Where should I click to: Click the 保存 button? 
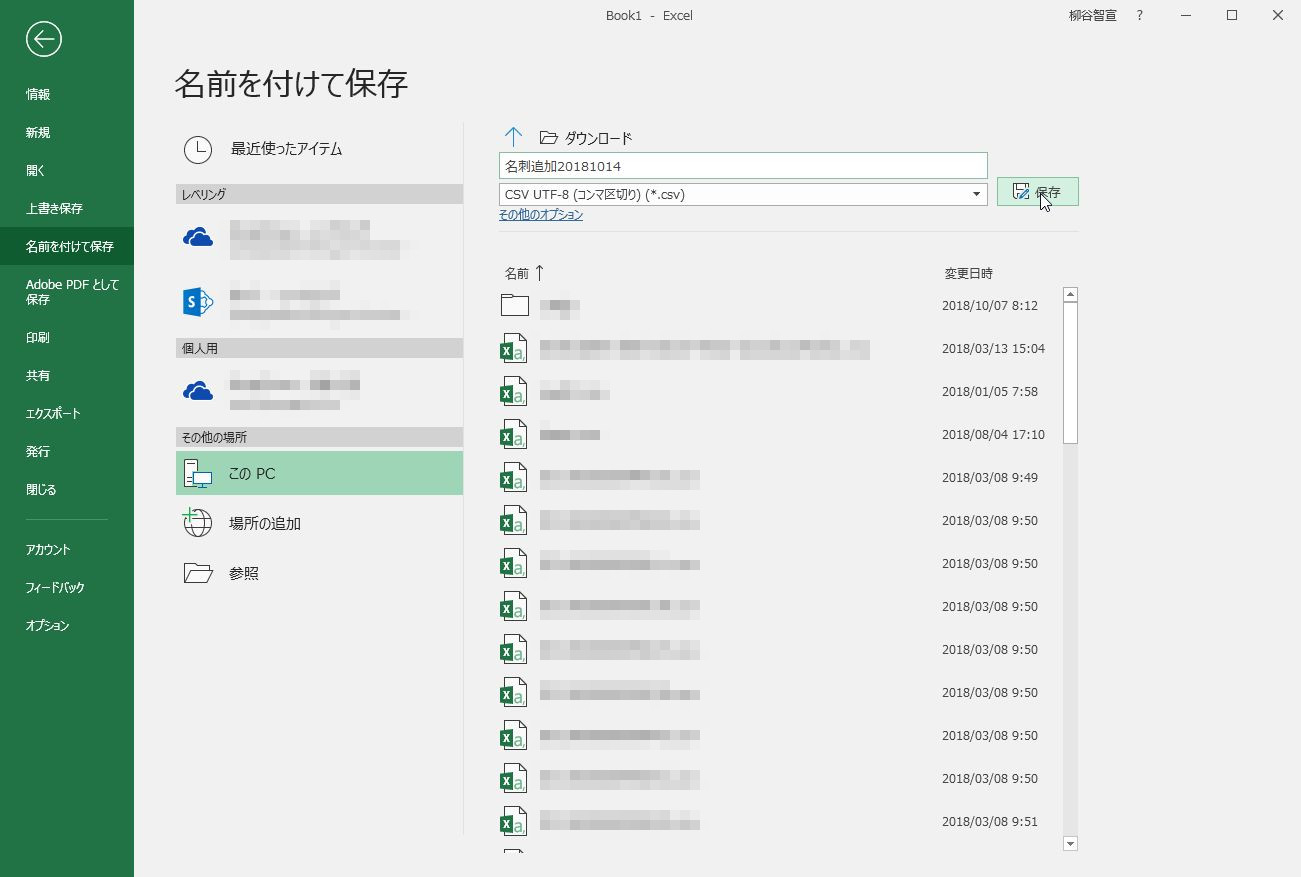point(1037,192)
